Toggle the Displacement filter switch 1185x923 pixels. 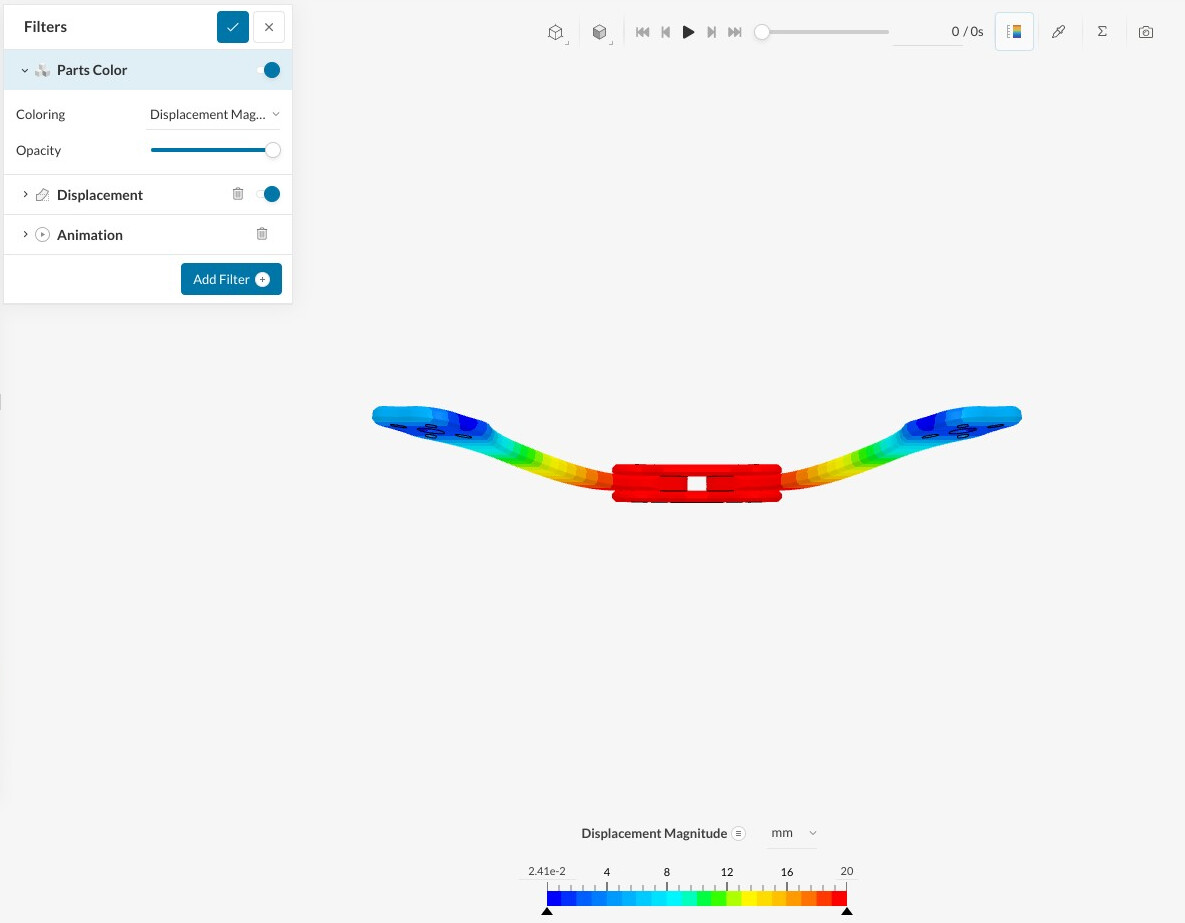(269, 194)
